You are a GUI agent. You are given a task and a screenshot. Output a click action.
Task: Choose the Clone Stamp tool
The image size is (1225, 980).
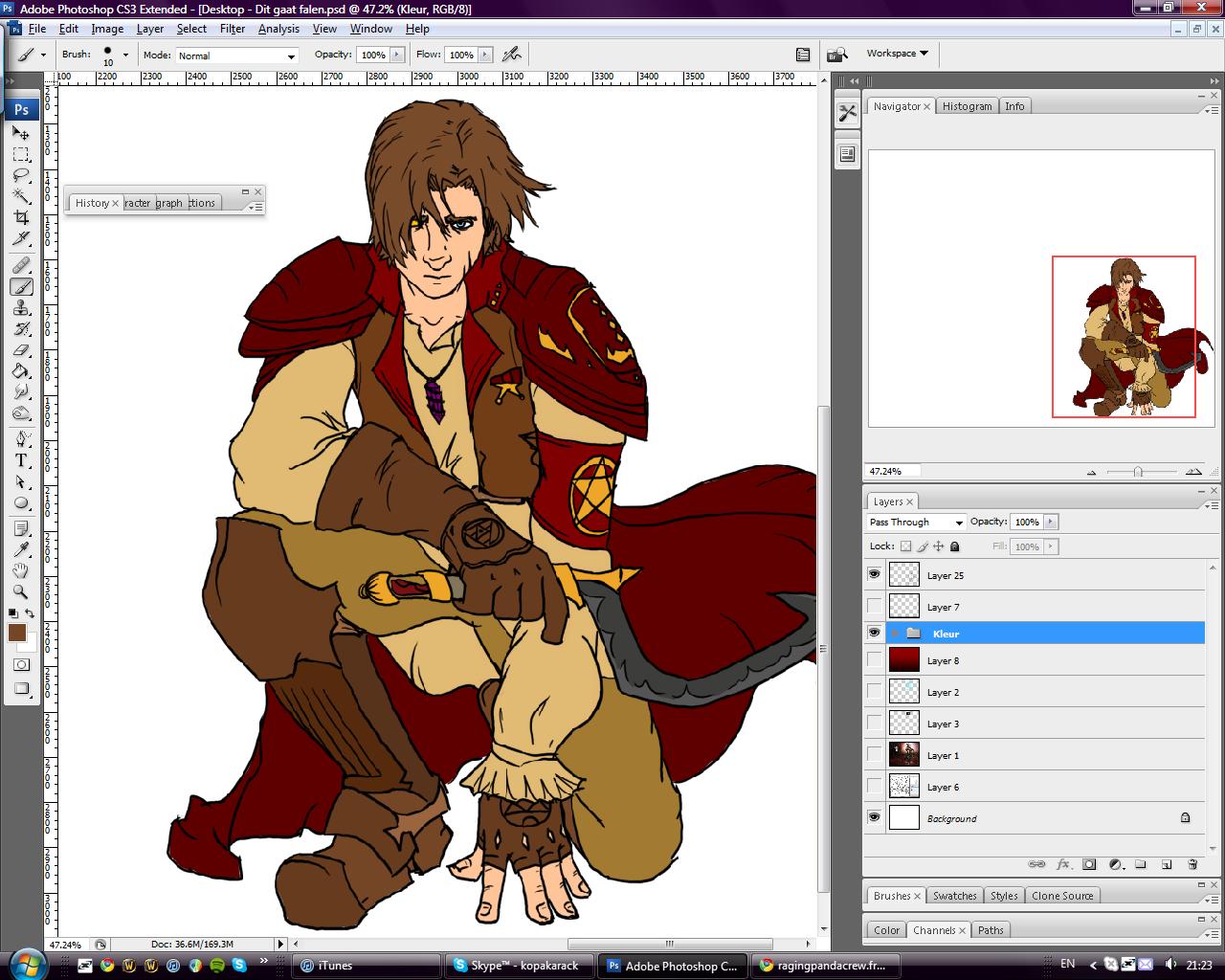[x=21, y=307]
